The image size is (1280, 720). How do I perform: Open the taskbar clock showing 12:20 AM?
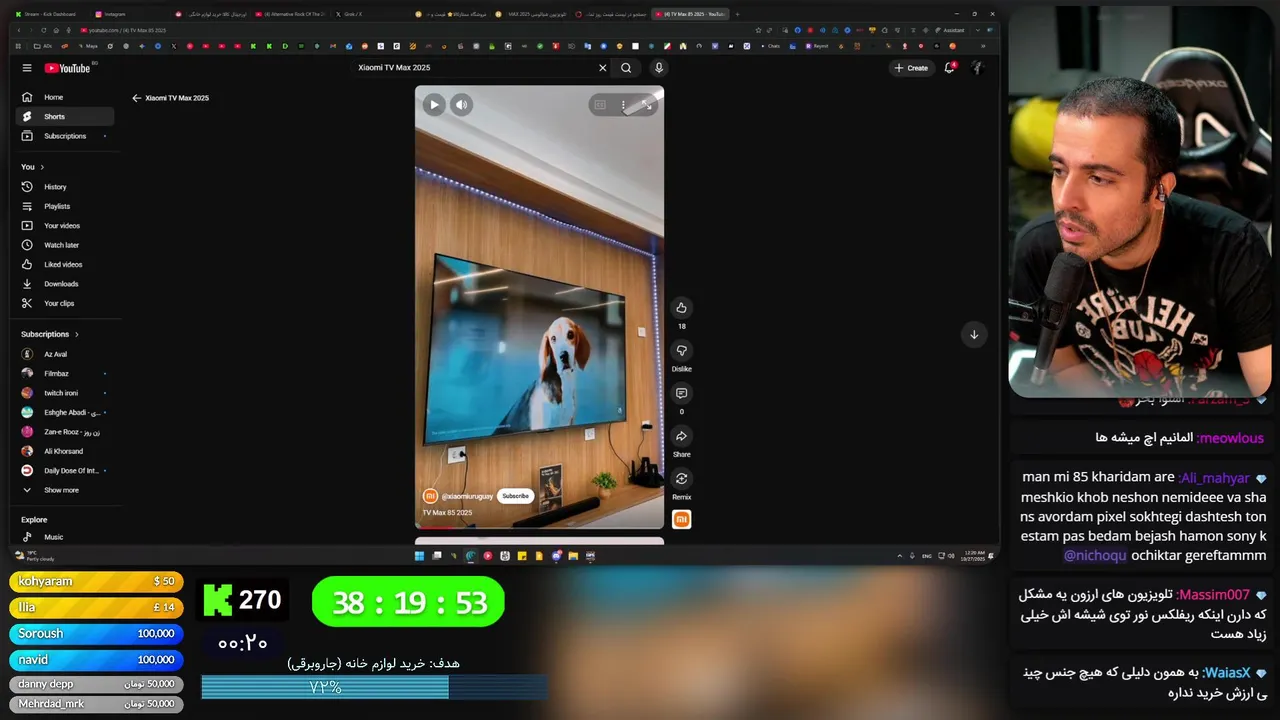[975, 556]
